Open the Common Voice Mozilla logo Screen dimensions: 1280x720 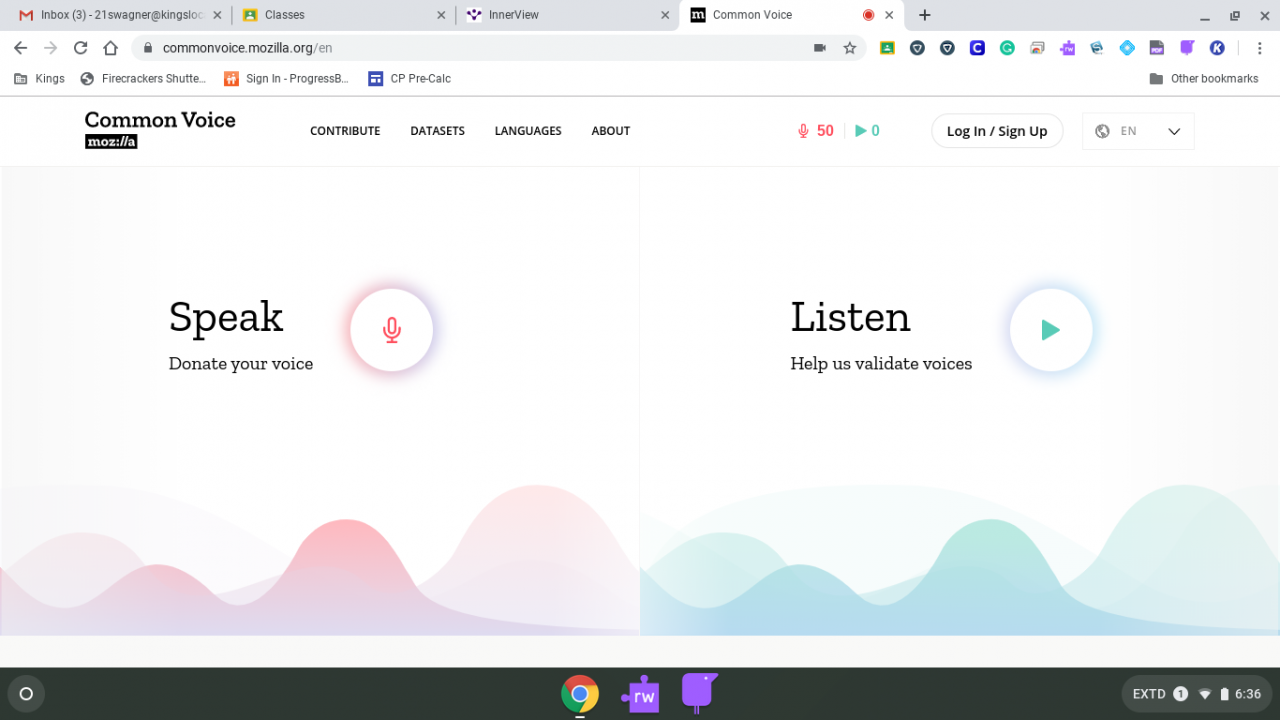tap(160, 130)
